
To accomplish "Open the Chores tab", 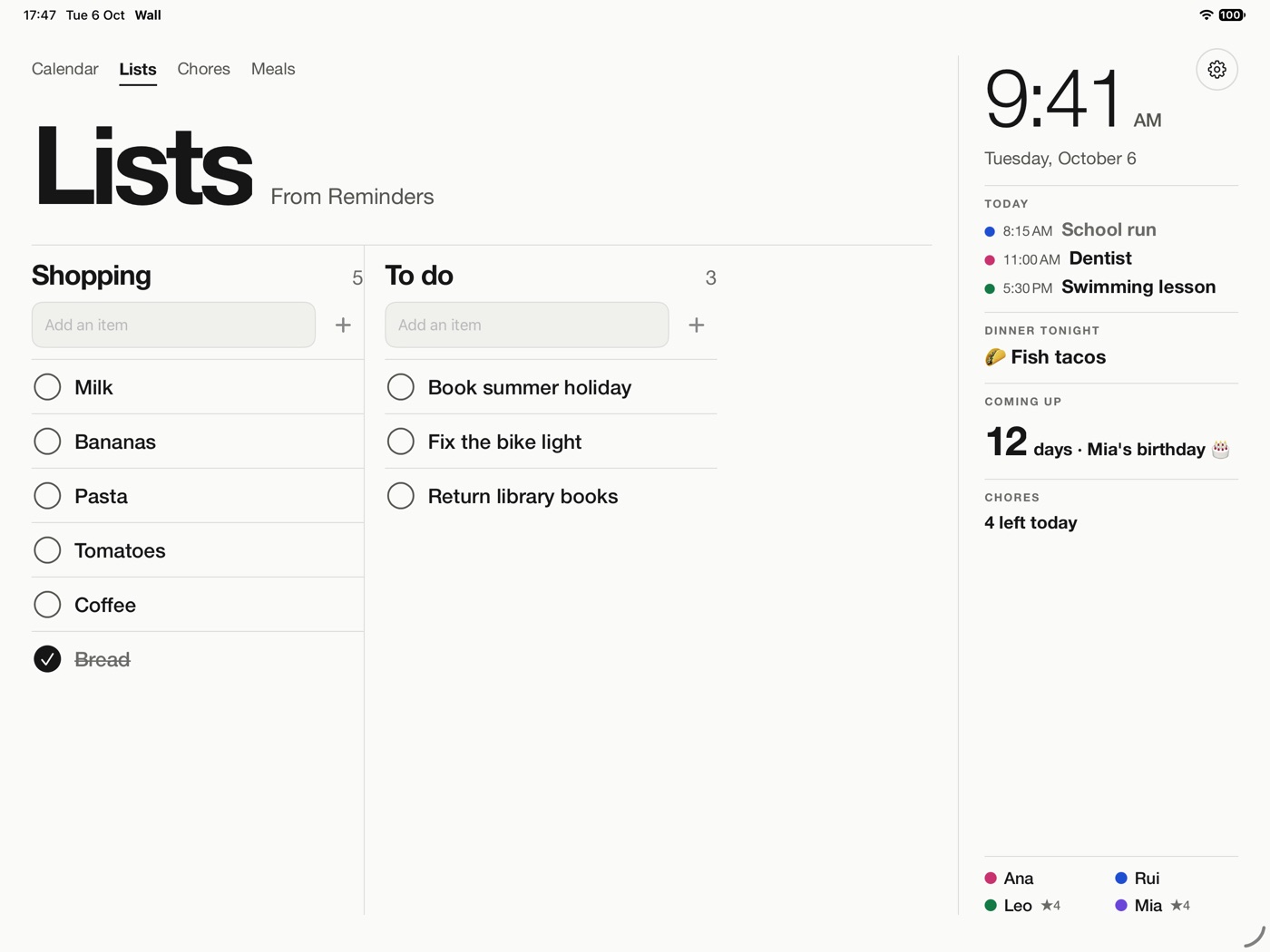I will pyautogui.click(x=204, y=69).
